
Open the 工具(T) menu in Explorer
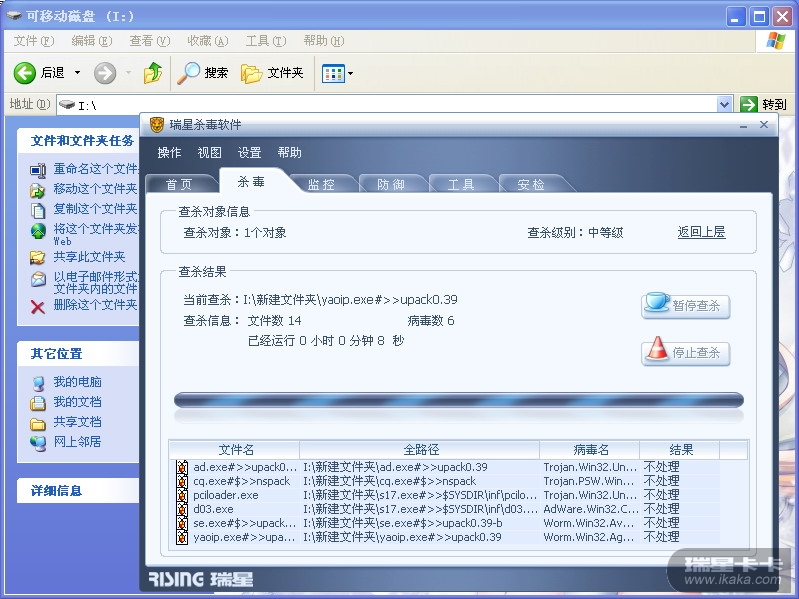[x=266, y=41]
